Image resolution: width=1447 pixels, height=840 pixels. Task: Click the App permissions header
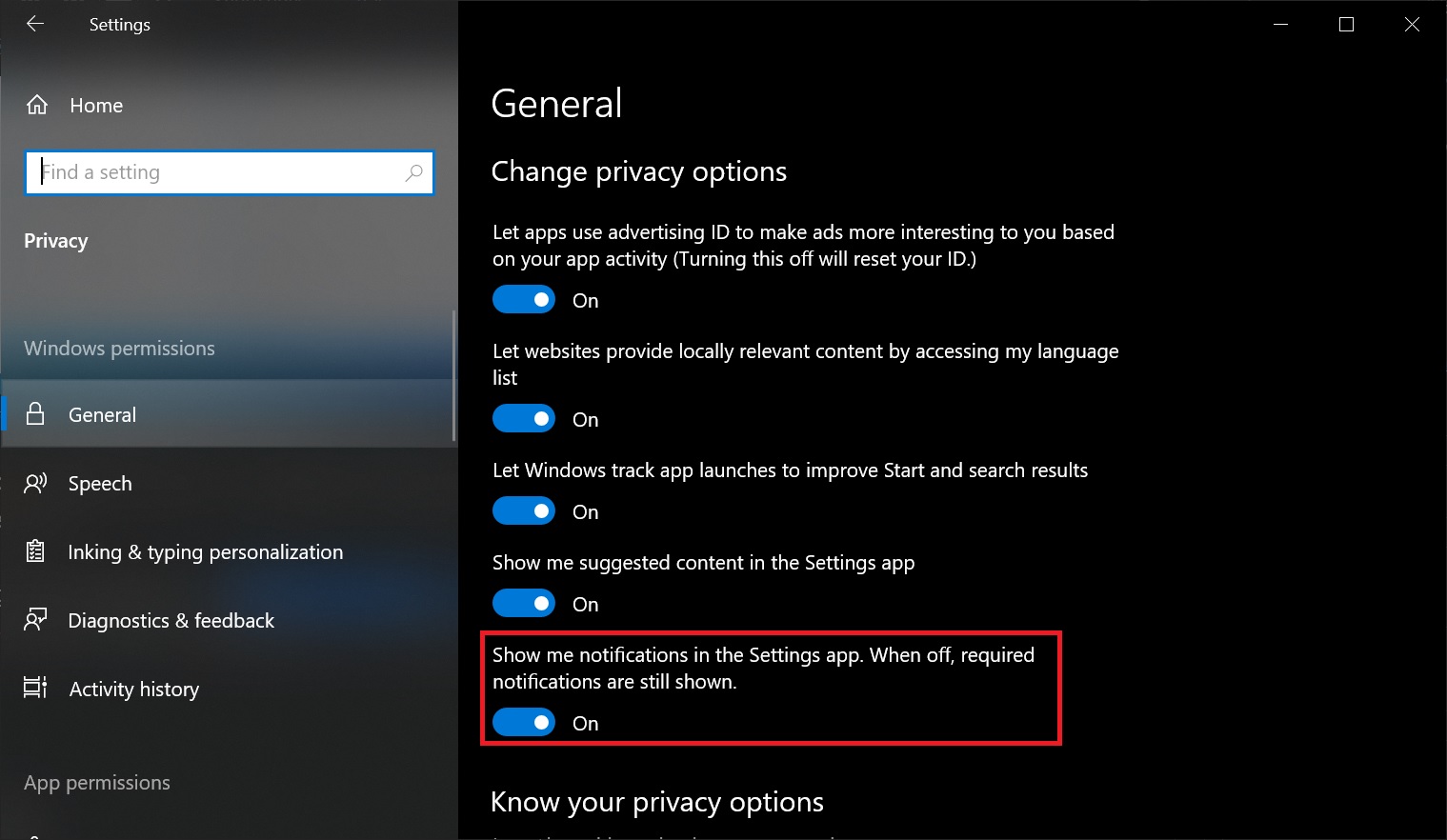[x=97, y=783]
